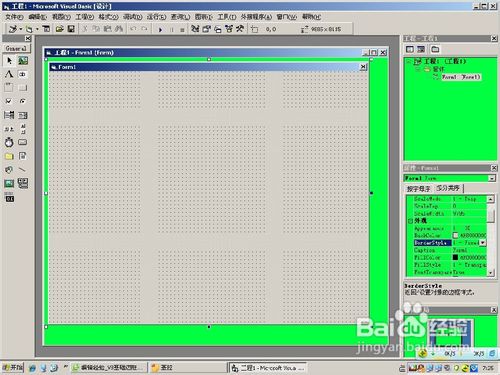The width and height of the screenshot is (500, 375).
Task: Click properties list scroll up arrow
Action: pyautogui.click(x=490, y=199)
